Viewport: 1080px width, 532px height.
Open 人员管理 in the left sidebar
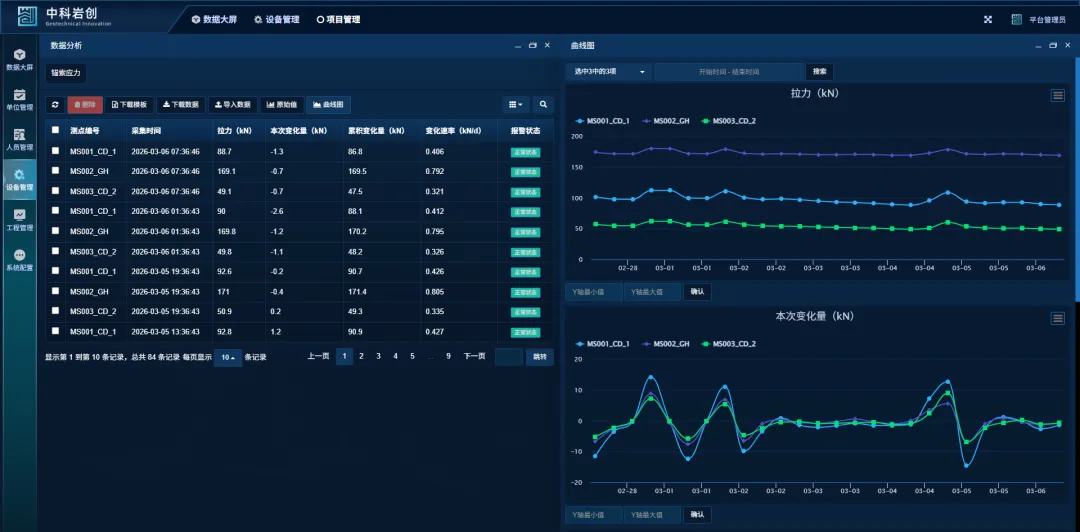tap(19, 139)
